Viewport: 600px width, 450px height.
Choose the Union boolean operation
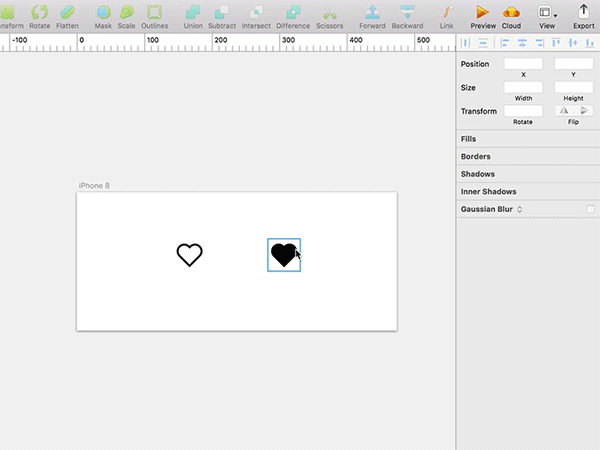tap(193, 17)
